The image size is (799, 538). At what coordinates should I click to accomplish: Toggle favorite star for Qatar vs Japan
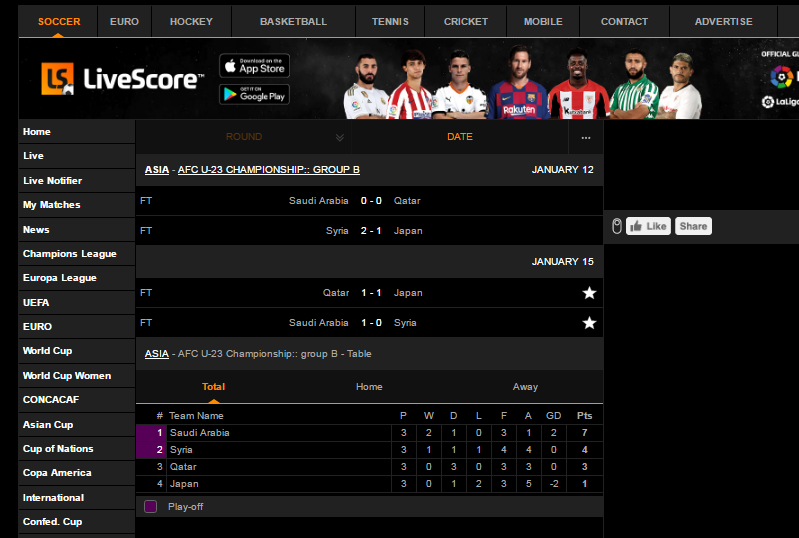589,293
